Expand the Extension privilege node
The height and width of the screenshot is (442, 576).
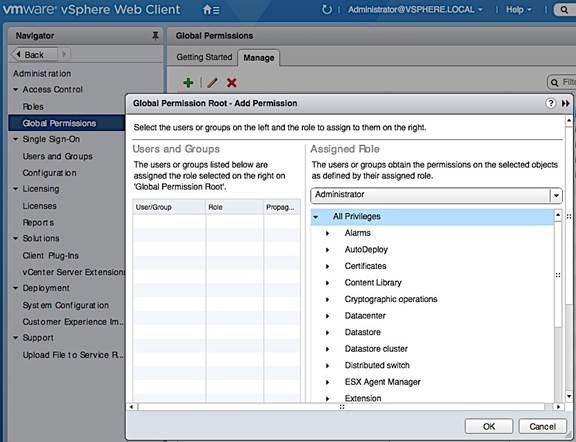(x=327, y=398)
